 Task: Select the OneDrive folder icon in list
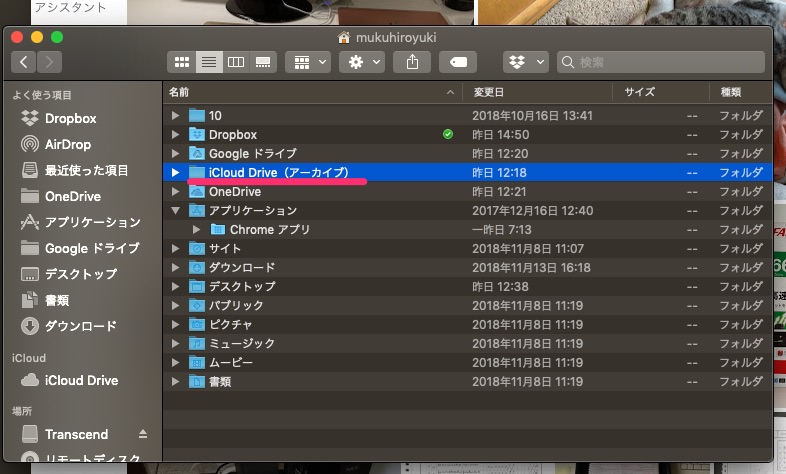pyautogui.click(x=197, y=192)
